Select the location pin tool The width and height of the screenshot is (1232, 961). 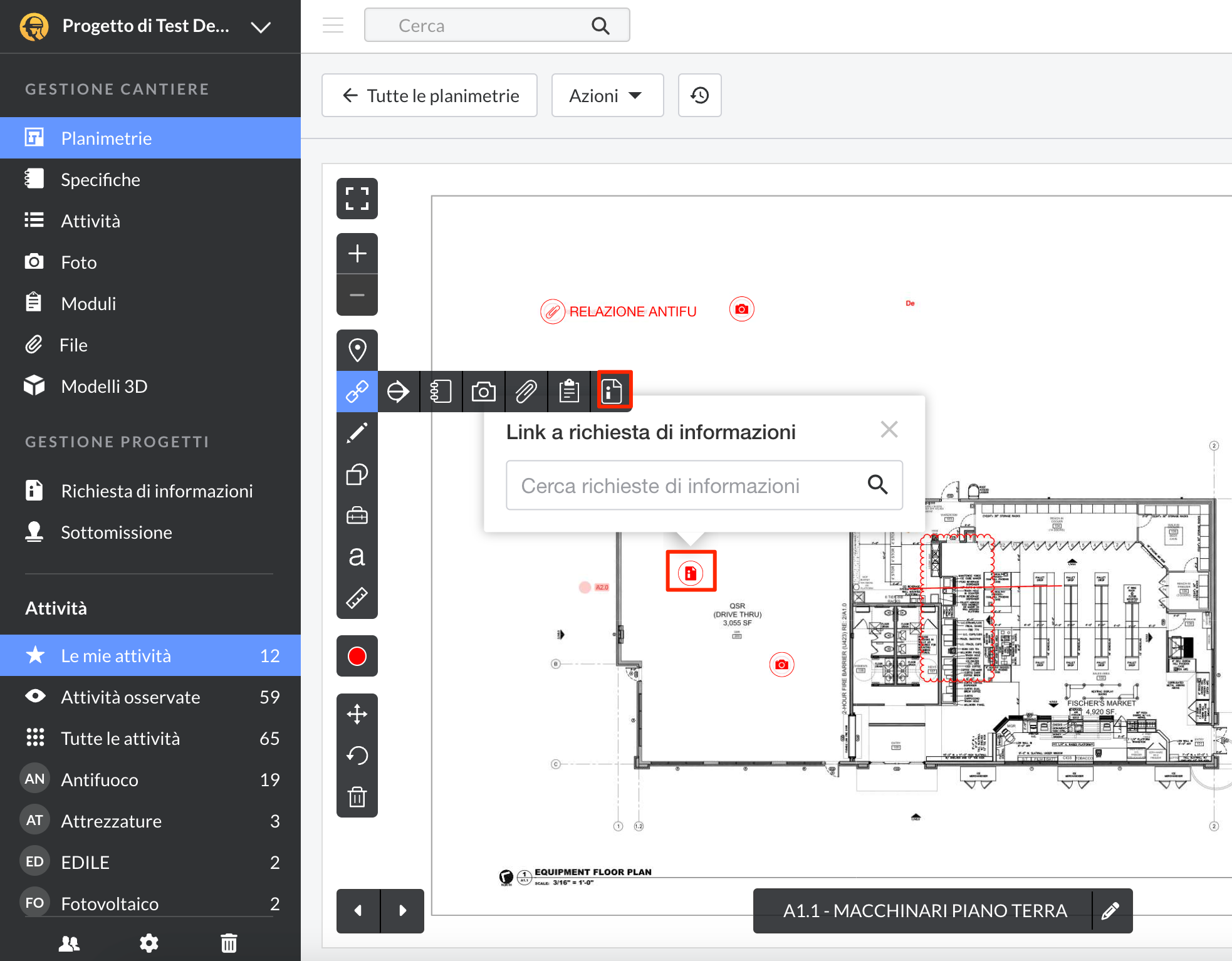357,350
